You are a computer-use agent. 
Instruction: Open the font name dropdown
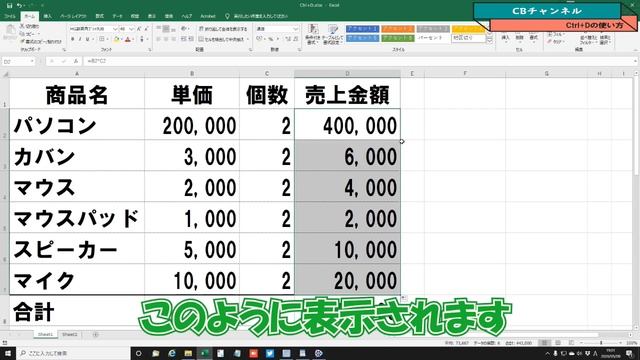pyautogui.click(x=115, y=29)
